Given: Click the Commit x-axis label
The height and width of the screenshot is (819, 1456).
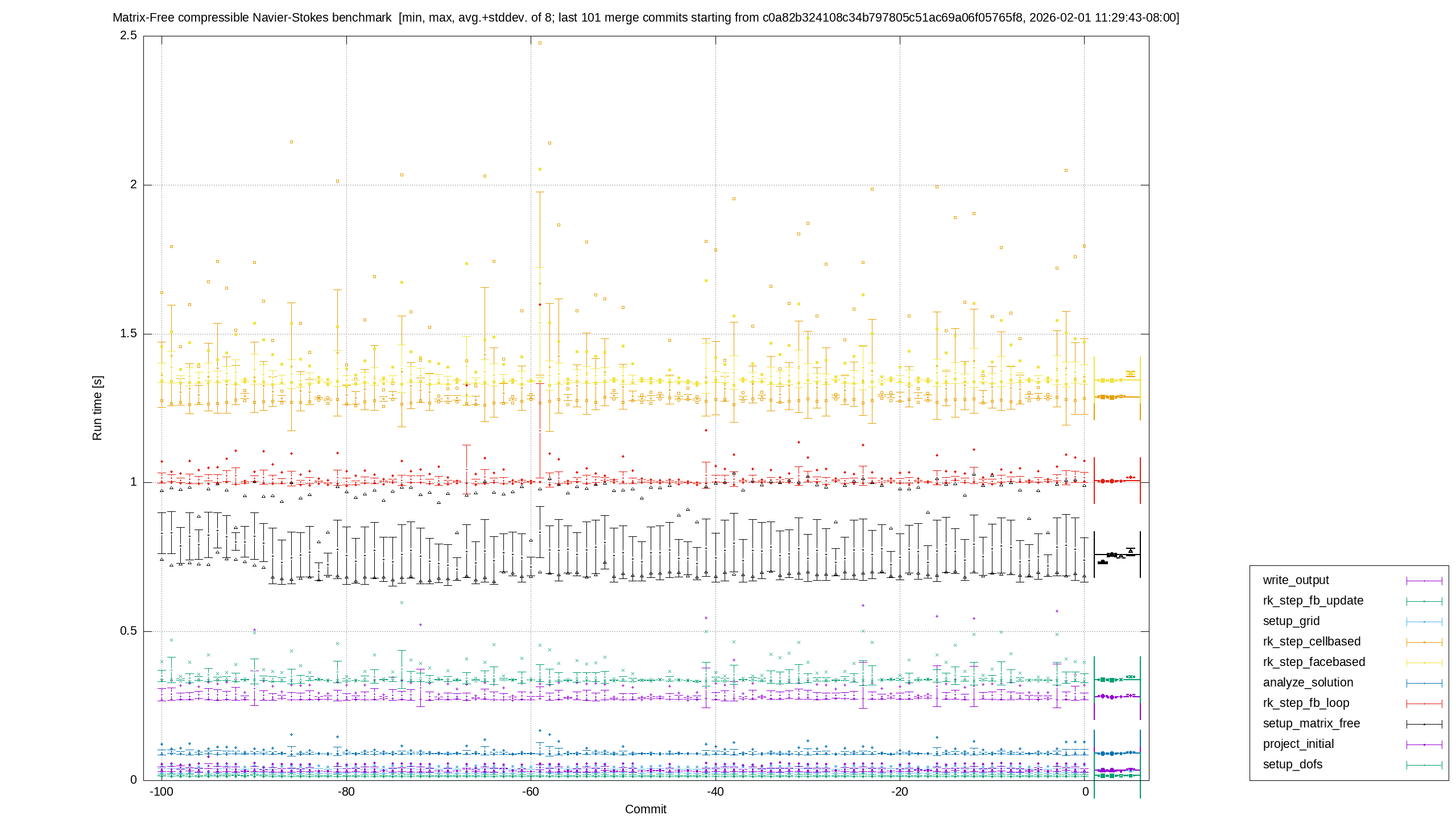Looking at the screenshot, I should (x=646, y=809).
